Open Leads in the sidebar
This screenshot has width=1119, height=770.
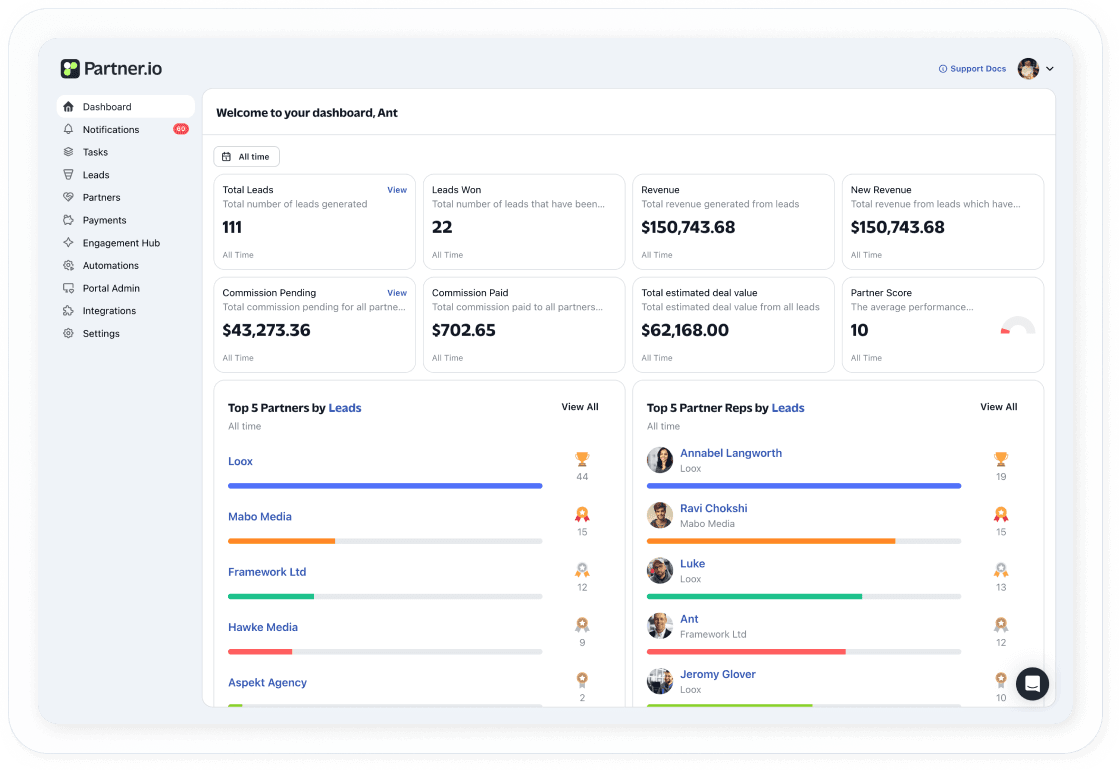[126, 175]
